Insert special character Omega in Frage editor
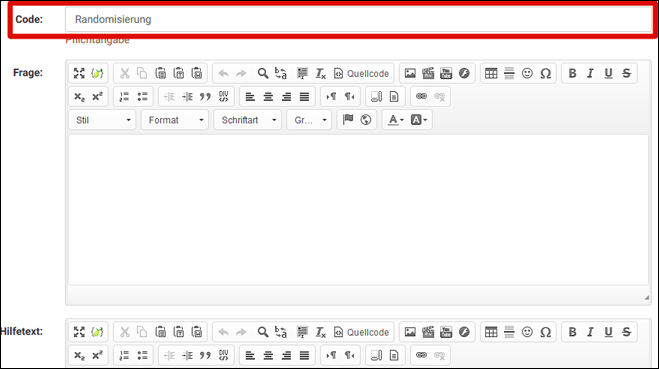659x369 pixels. tap(546, 73)
